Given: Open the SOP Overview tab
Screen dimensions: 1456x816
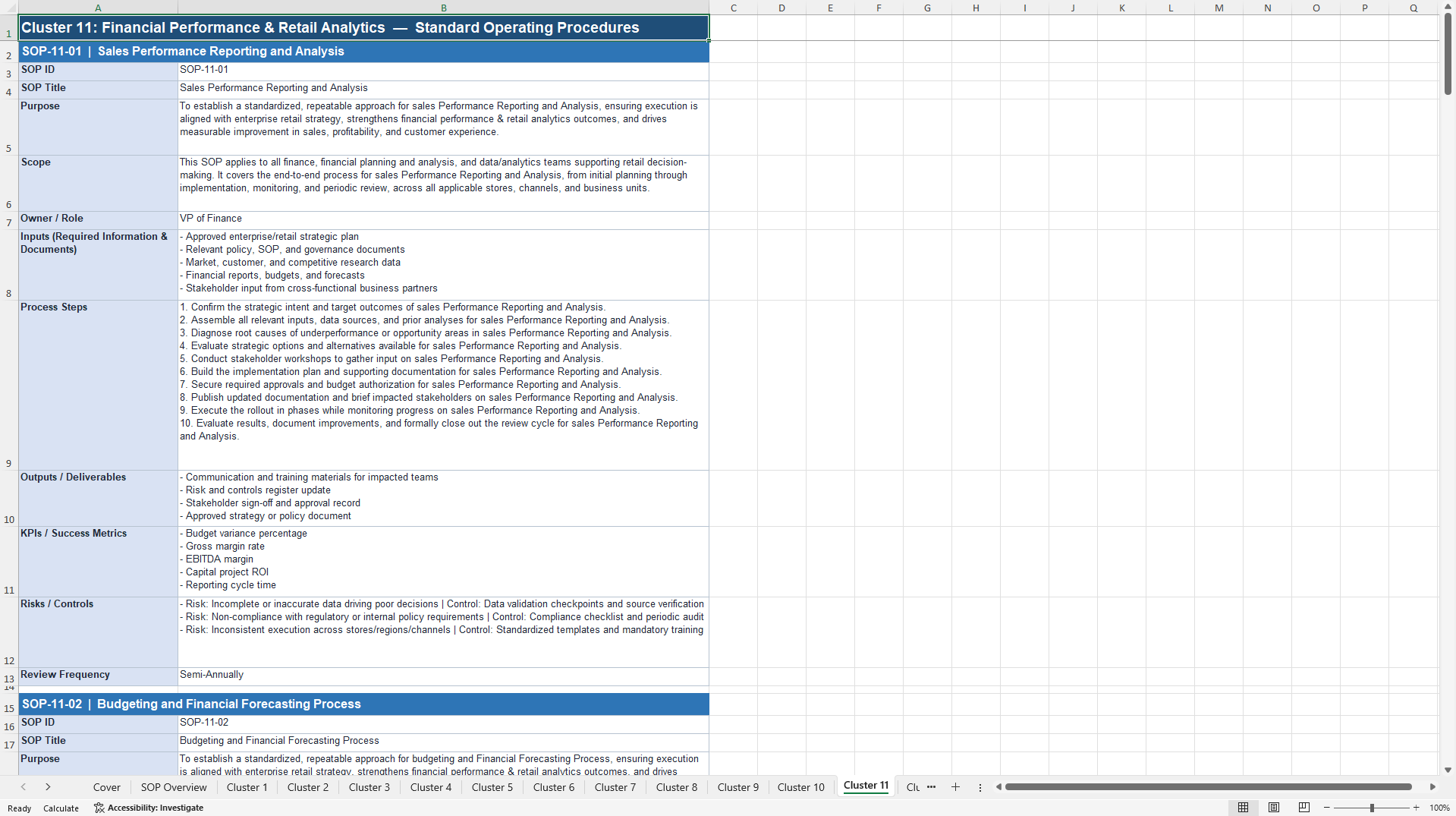Looking at the screenshot, I should point(174,787).
